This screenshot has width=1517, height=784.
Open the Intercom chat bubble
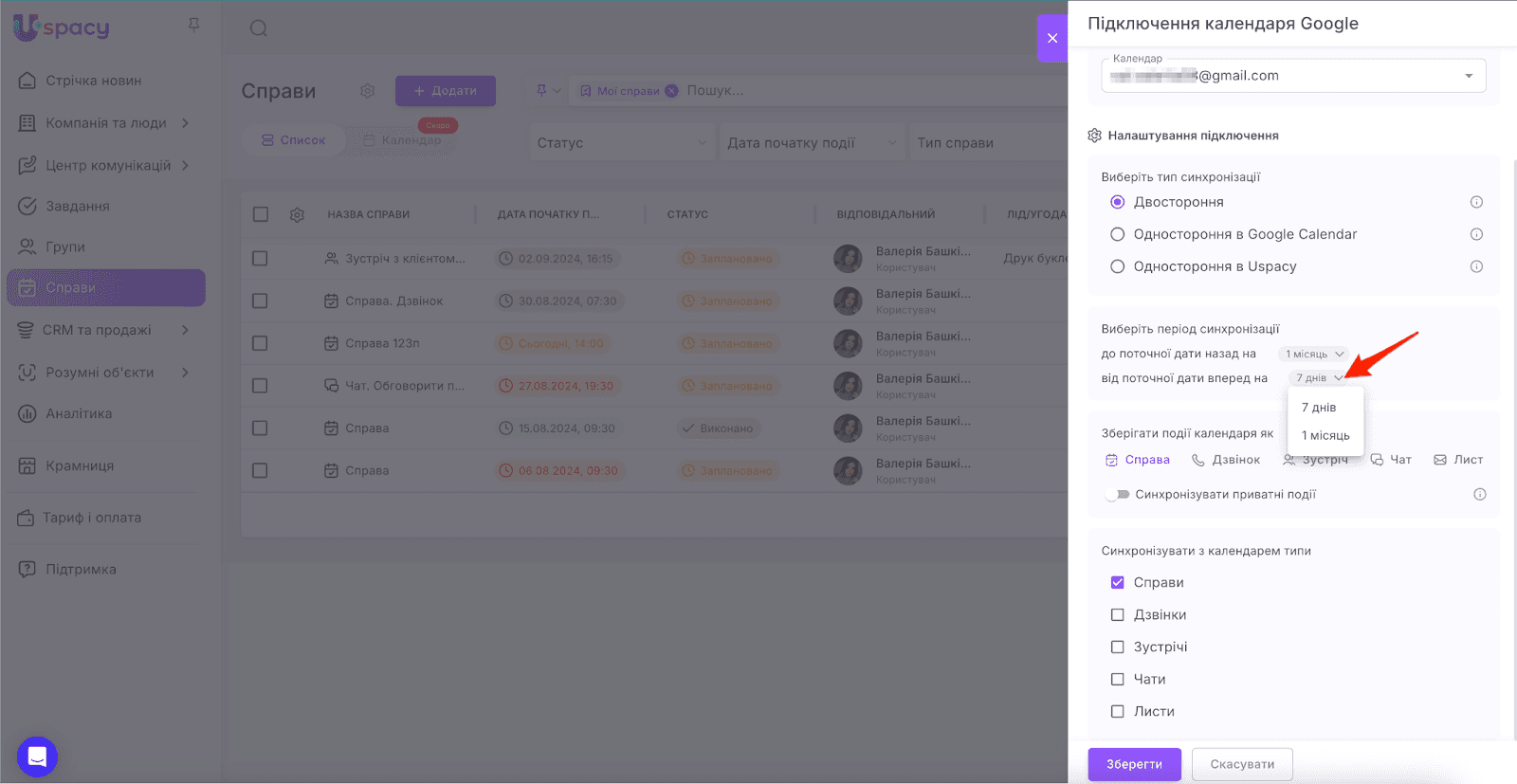pyautogui.click(x=37, y=757)
